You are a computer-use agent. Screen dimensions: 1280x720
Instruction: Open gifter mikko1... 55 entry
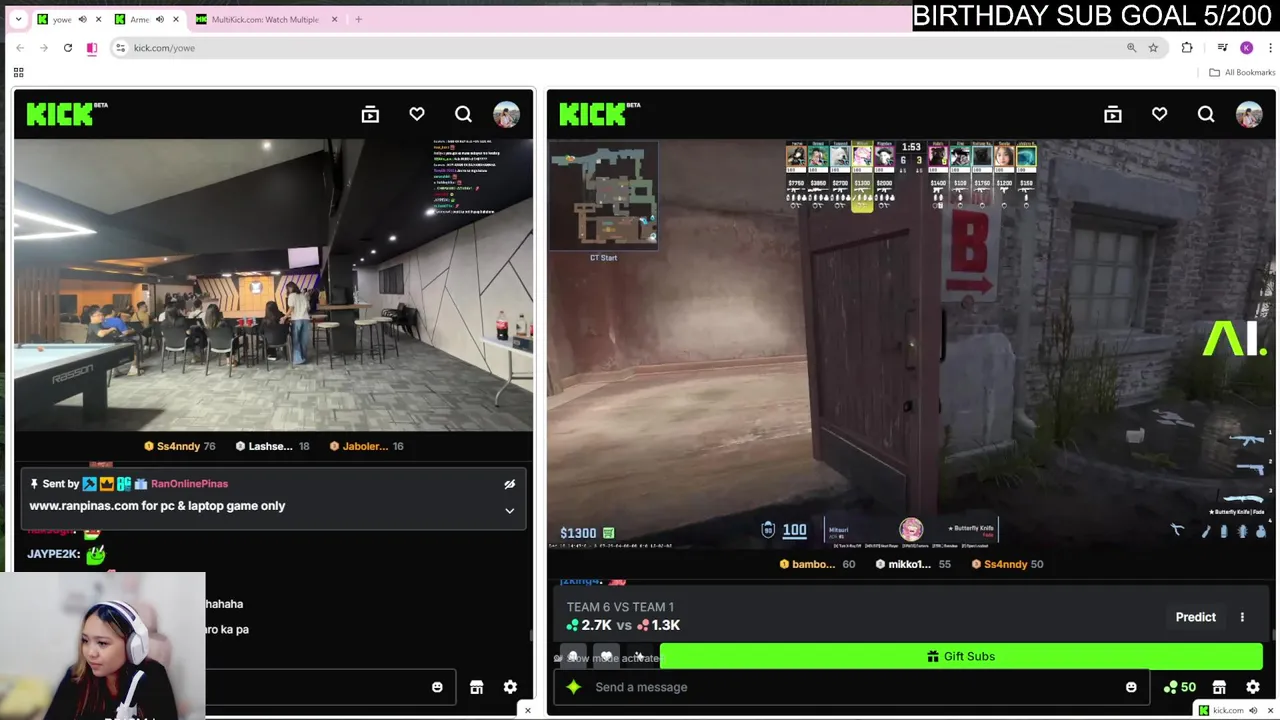coord(912,564)
